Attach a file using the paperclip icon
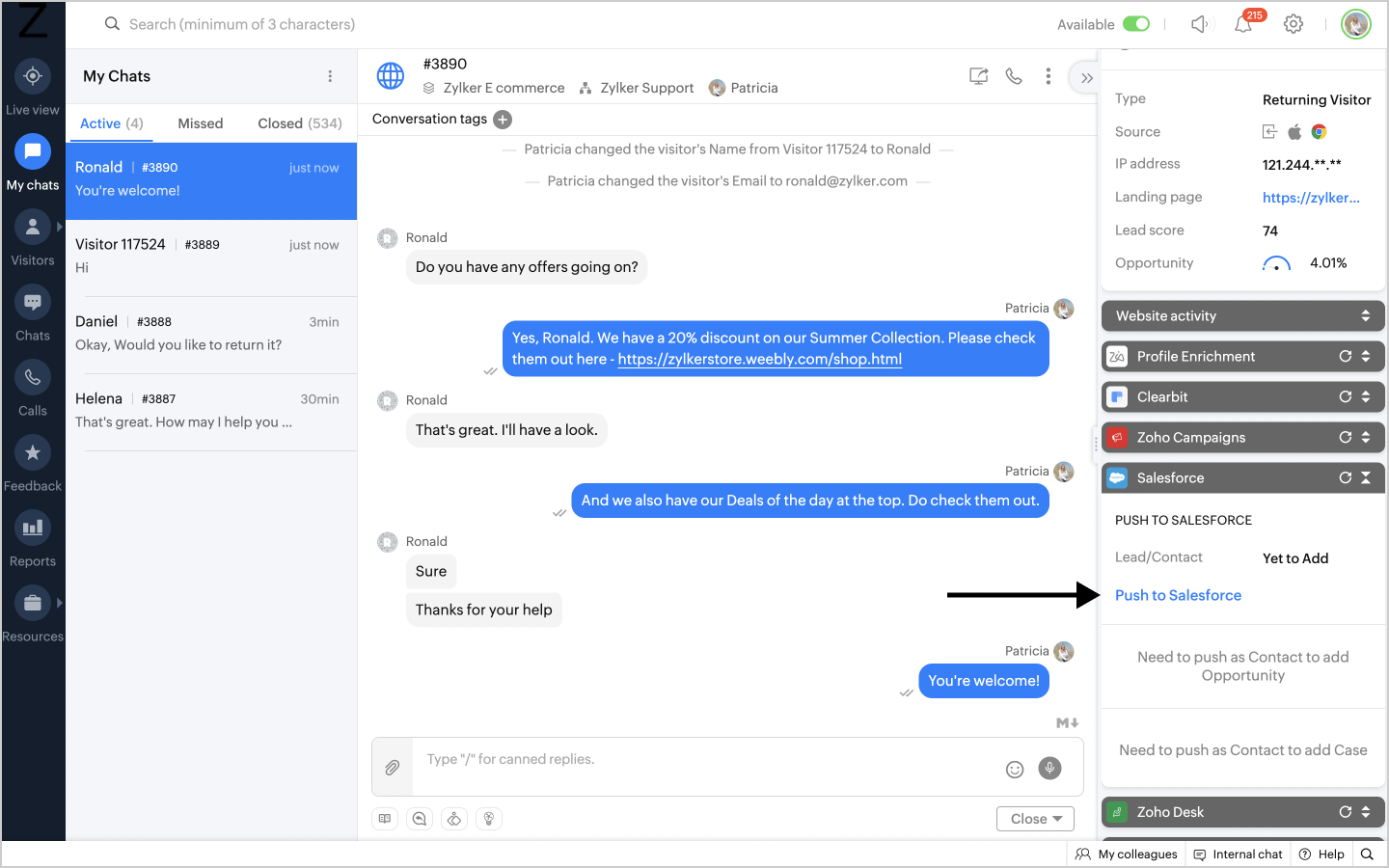1389x868 pixels. (393, 768)
